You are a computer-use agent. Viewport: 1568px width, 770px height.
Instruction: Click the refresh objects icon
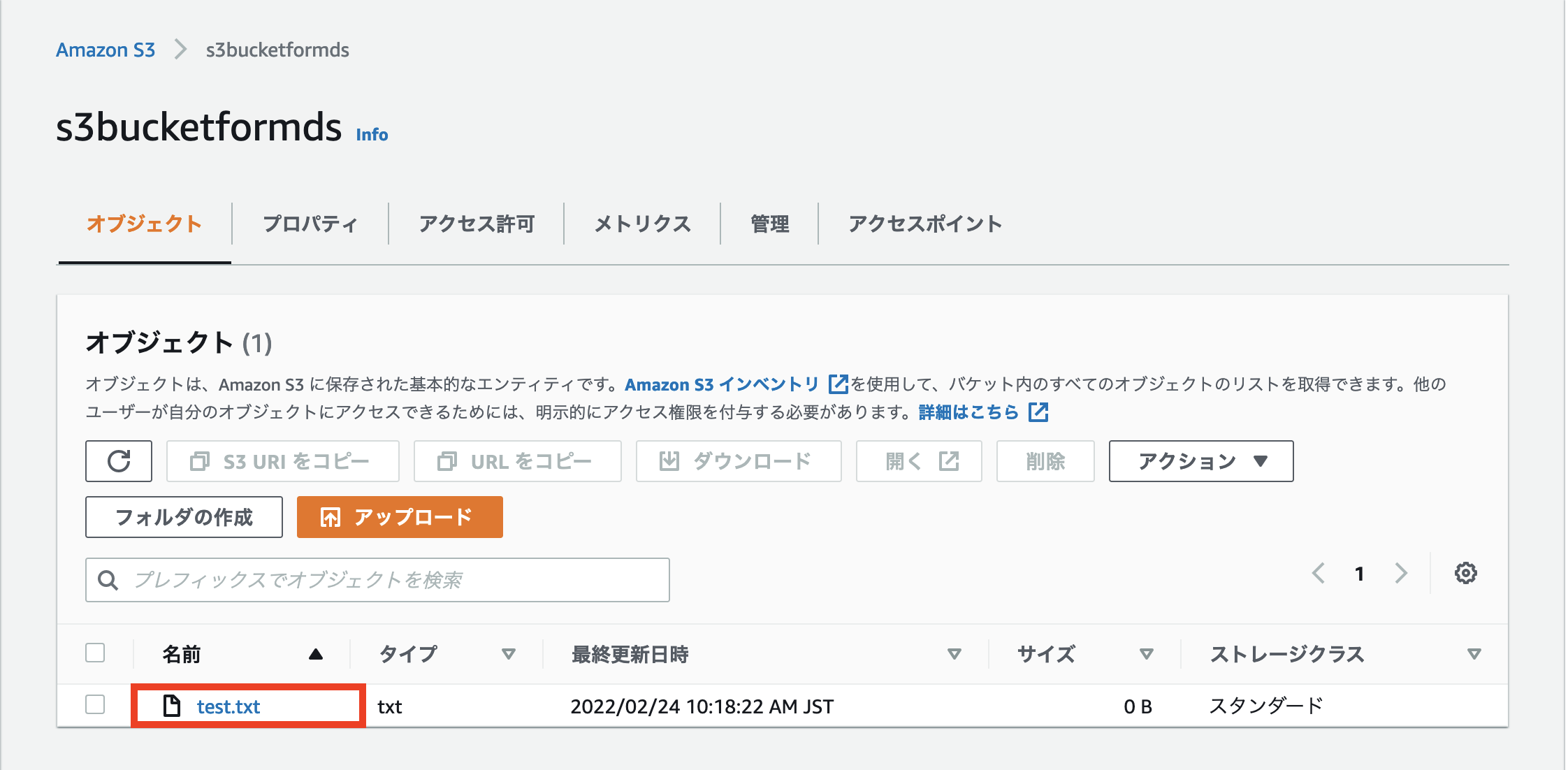[117, 461]
